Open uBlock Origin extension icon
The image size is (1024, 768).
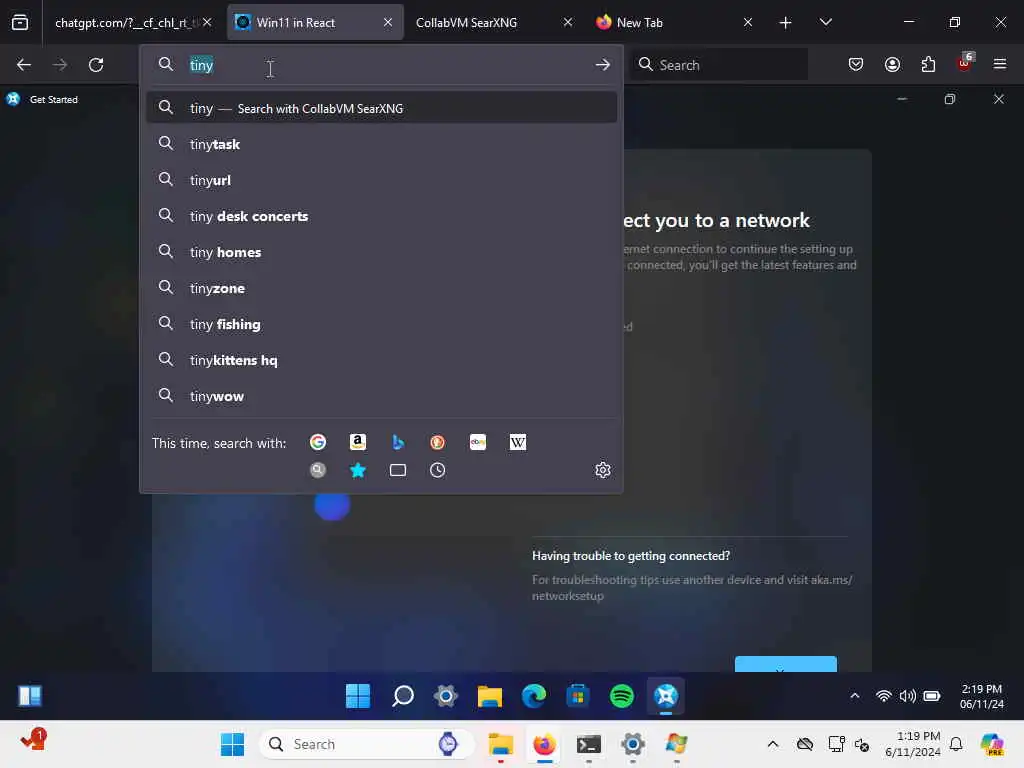click(x=965, y=63)
